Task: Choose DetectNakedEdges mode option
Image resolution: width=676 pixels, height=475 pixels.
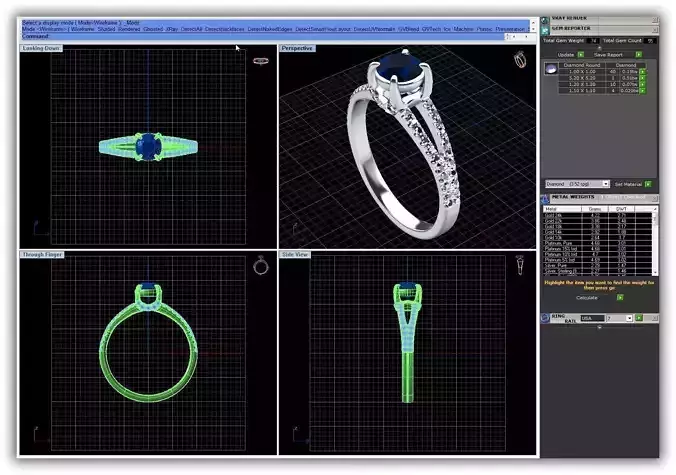Action: (x=270, y=29)
